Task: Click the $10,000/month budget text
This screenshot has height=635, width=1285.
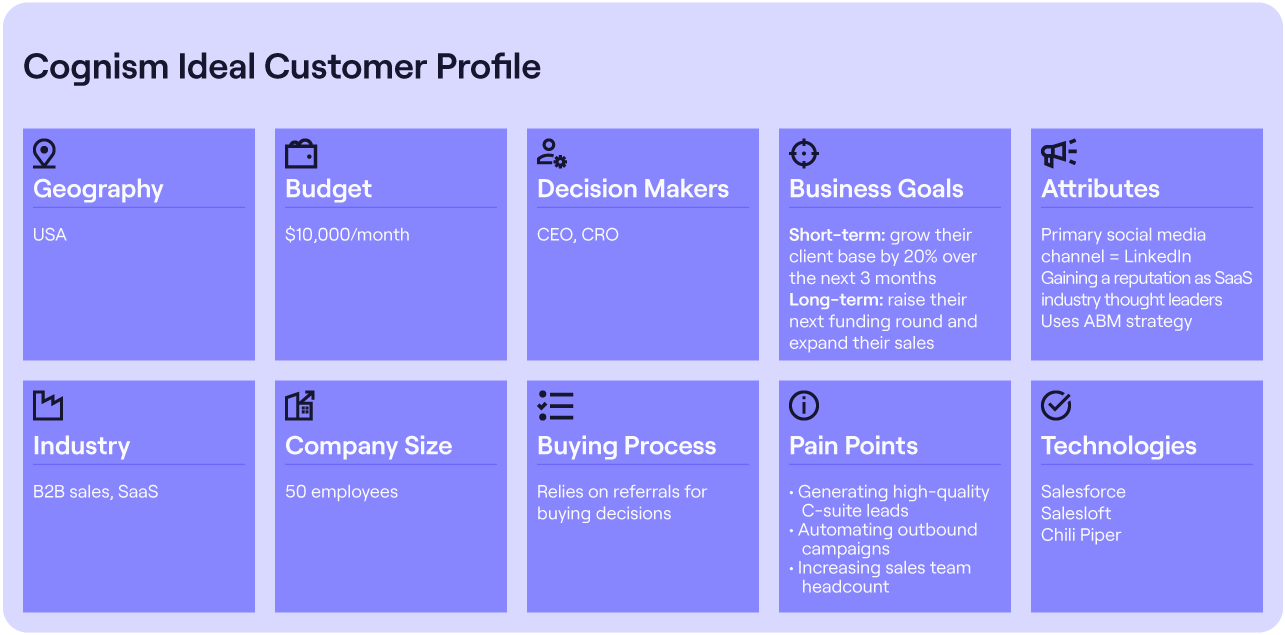Action: pyautogui.click(x=347, y=235)
